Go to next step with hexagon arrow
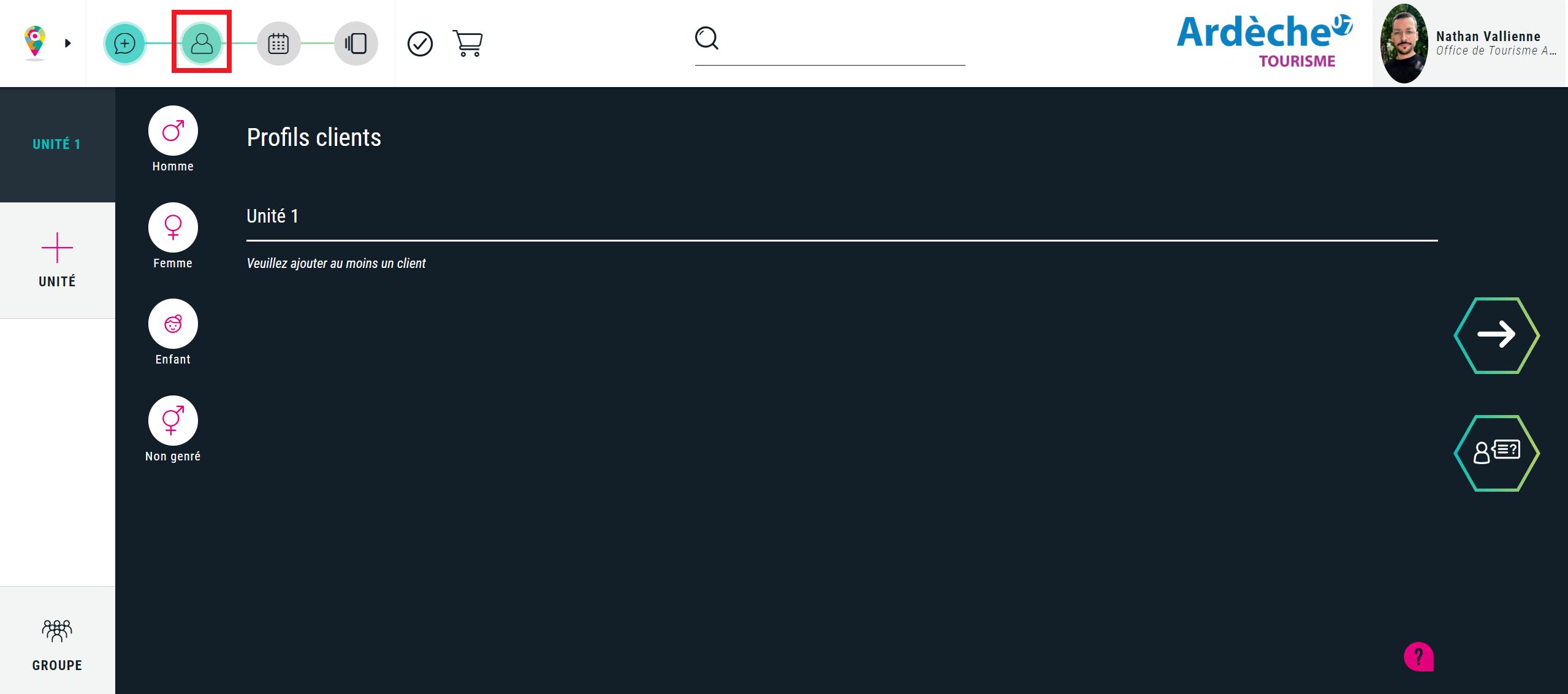Image resolution: width=1568 pixels, height=694 pixels. 1496,335
